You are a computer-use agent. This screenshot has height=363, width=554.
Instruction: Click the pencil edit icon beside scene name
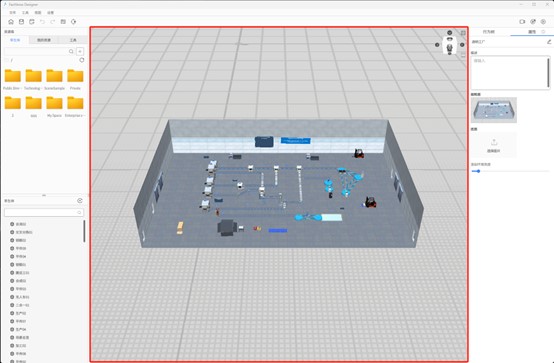[x=549, y=41]
